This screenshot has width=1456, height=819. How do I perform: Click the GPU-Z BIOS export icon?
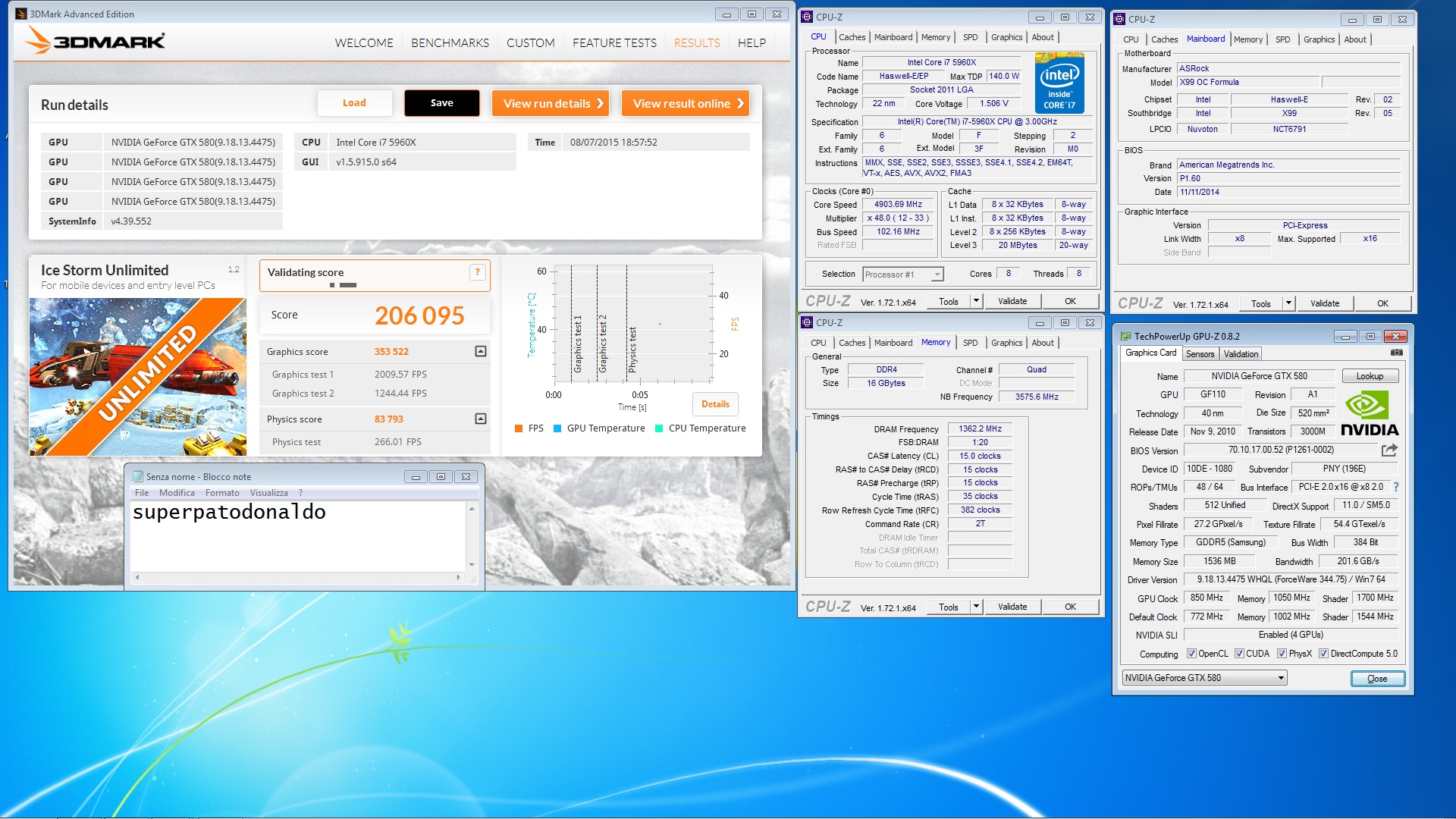coord(1389,450)
